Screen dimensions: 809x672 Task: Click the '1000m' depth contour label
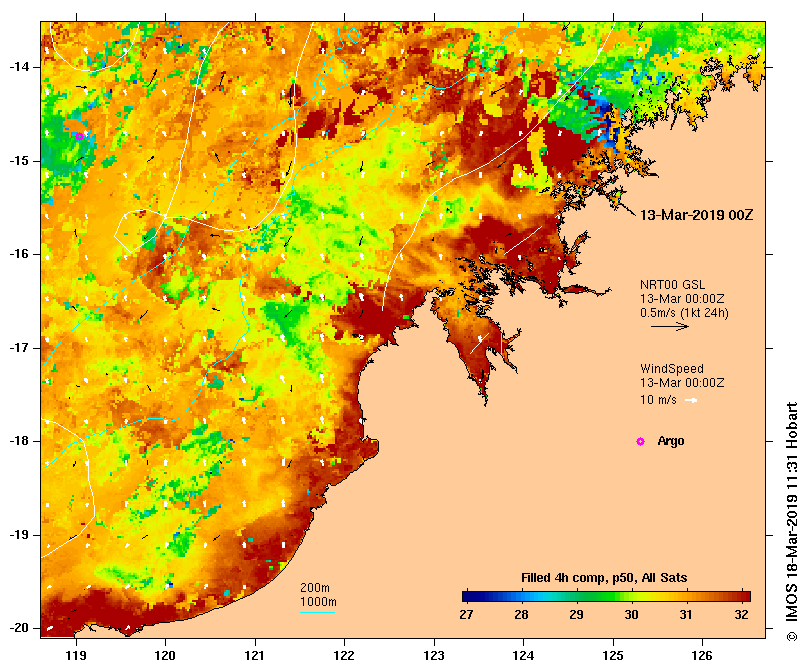click(x=318, y=602)
